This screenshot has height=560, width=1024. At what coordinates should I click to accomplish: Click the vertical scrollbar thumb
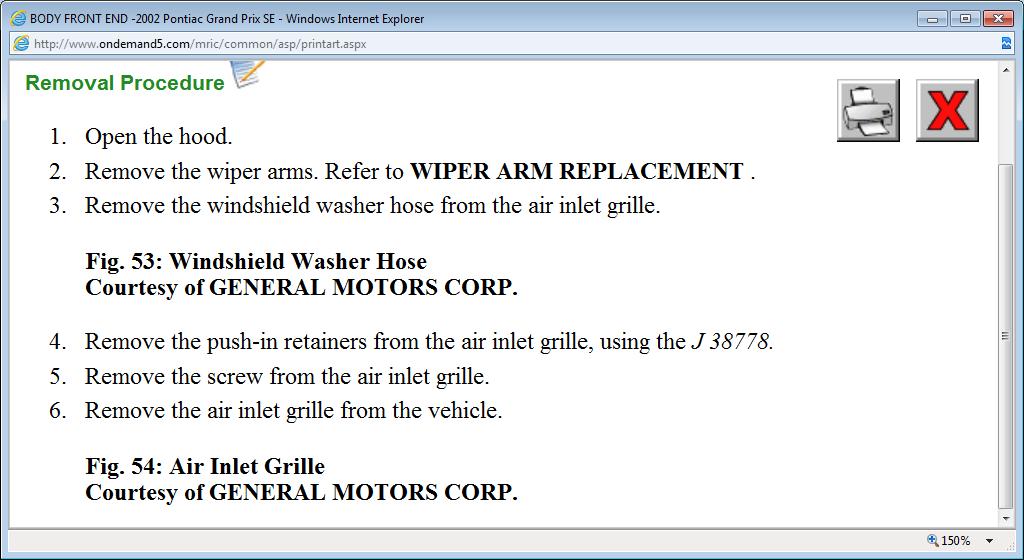pyautogui.click(x=1006, y=336)
